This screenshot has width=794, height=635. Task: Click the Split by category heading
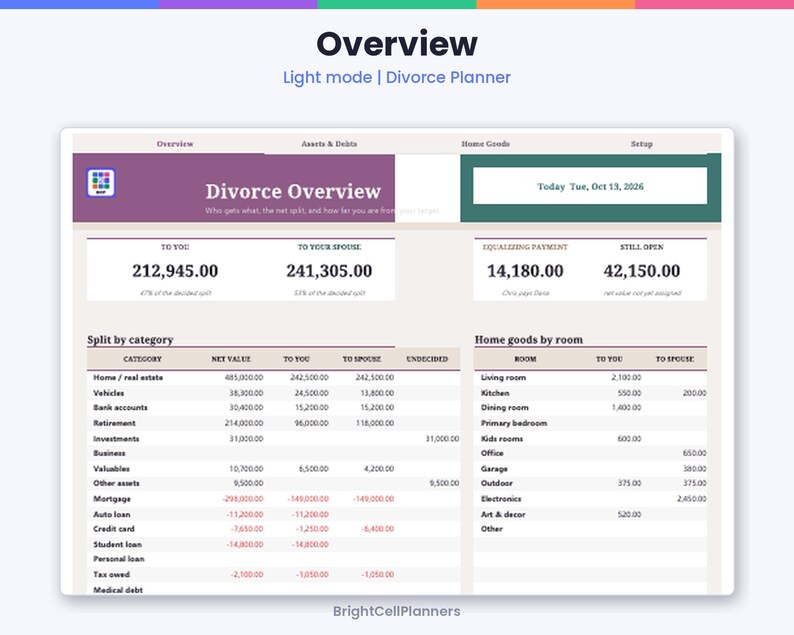point(130,339)
